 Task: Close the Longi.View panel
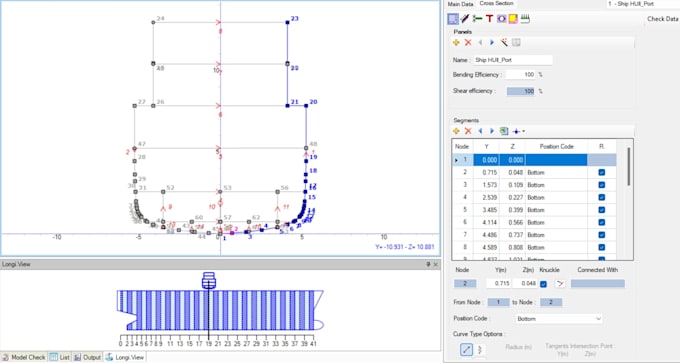tap(436, 264)
